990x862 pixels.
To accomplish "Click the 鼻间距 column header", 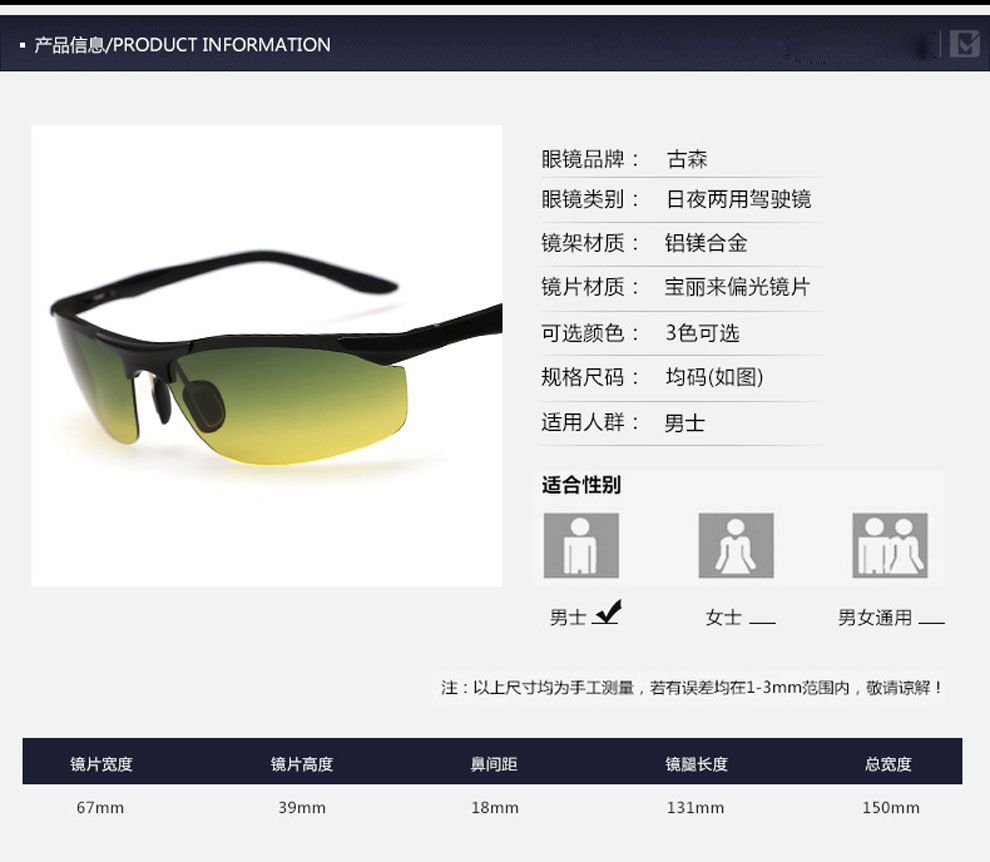I will [494, 764].
